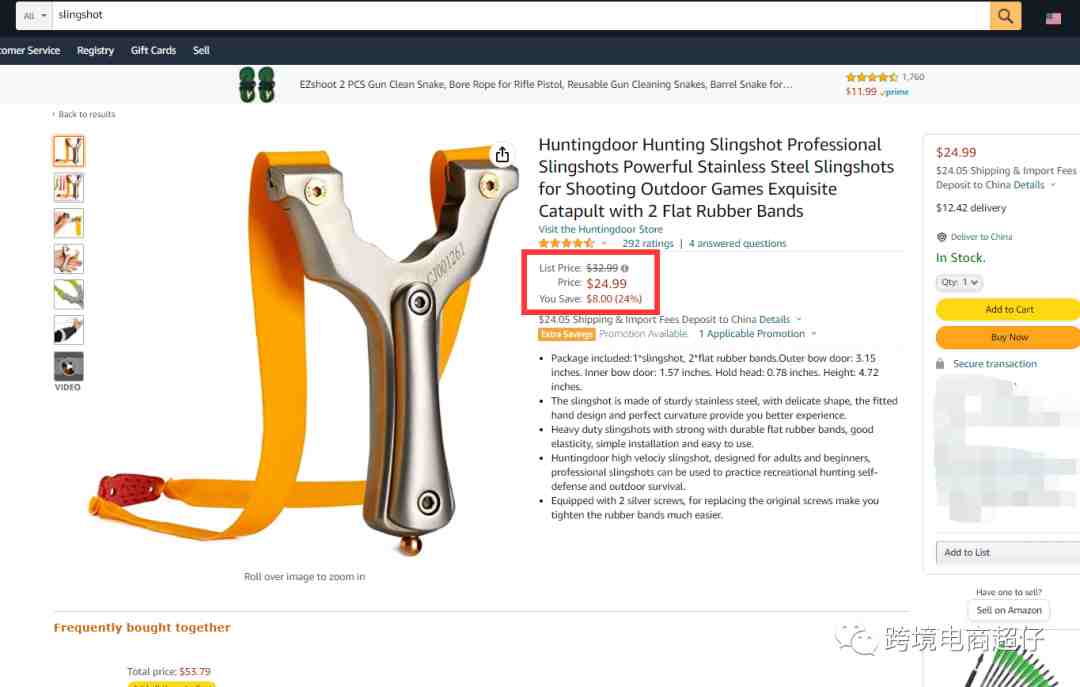
Task: Click the Deliver to China location icon
Action: tap(942, 237)
